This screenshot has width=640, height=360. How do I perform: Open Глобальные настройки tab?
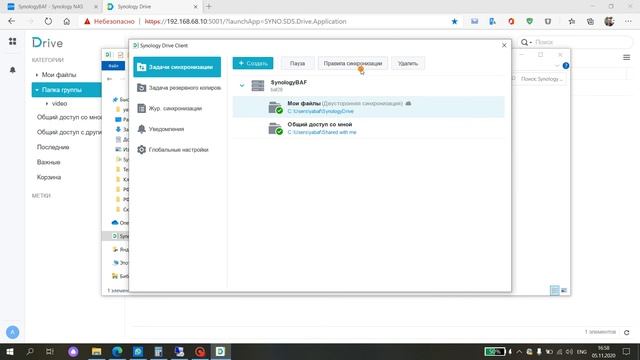point(177,150)
